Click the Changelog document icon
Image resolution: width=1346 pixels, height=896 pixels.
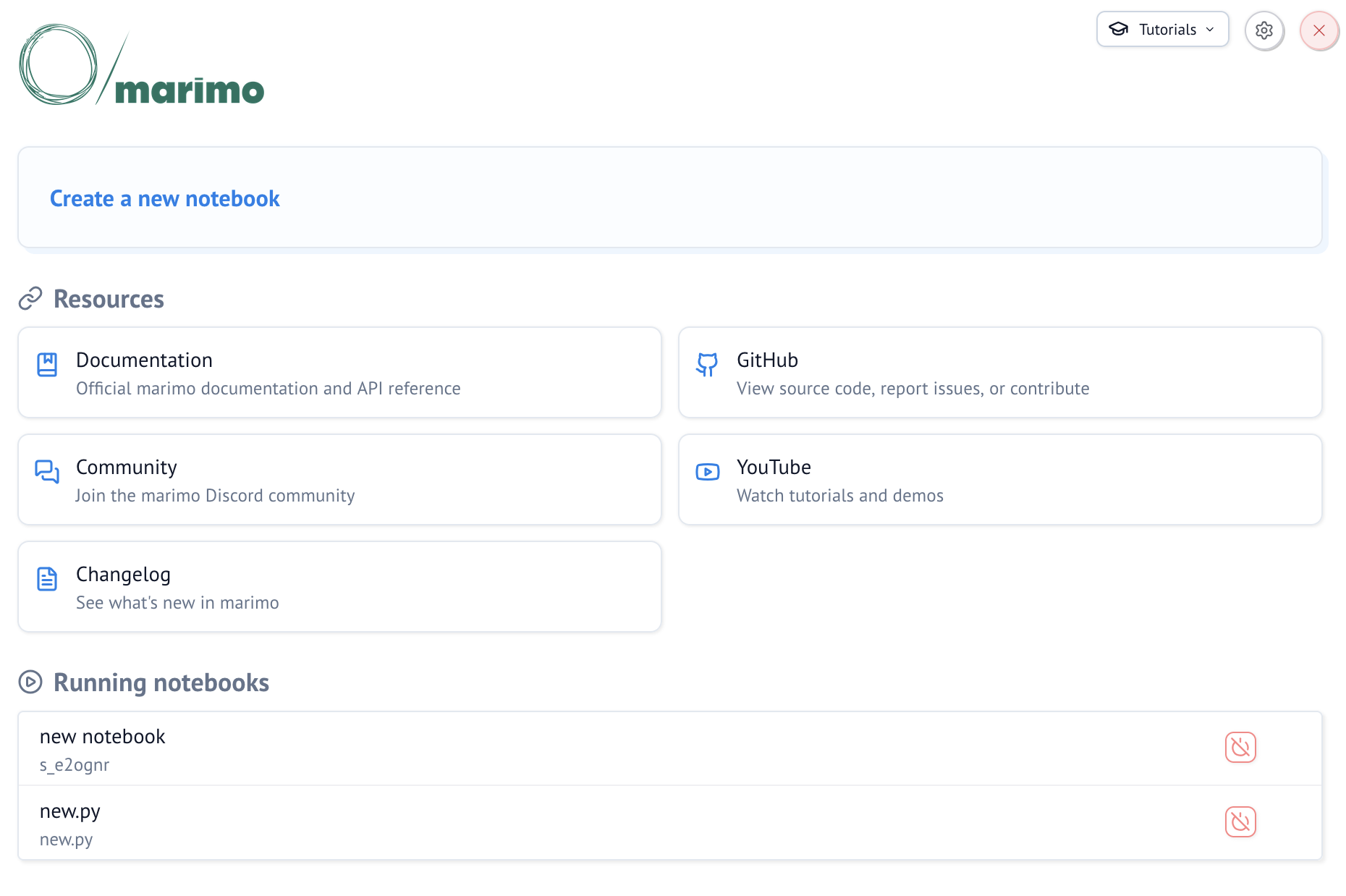point(47,579)
